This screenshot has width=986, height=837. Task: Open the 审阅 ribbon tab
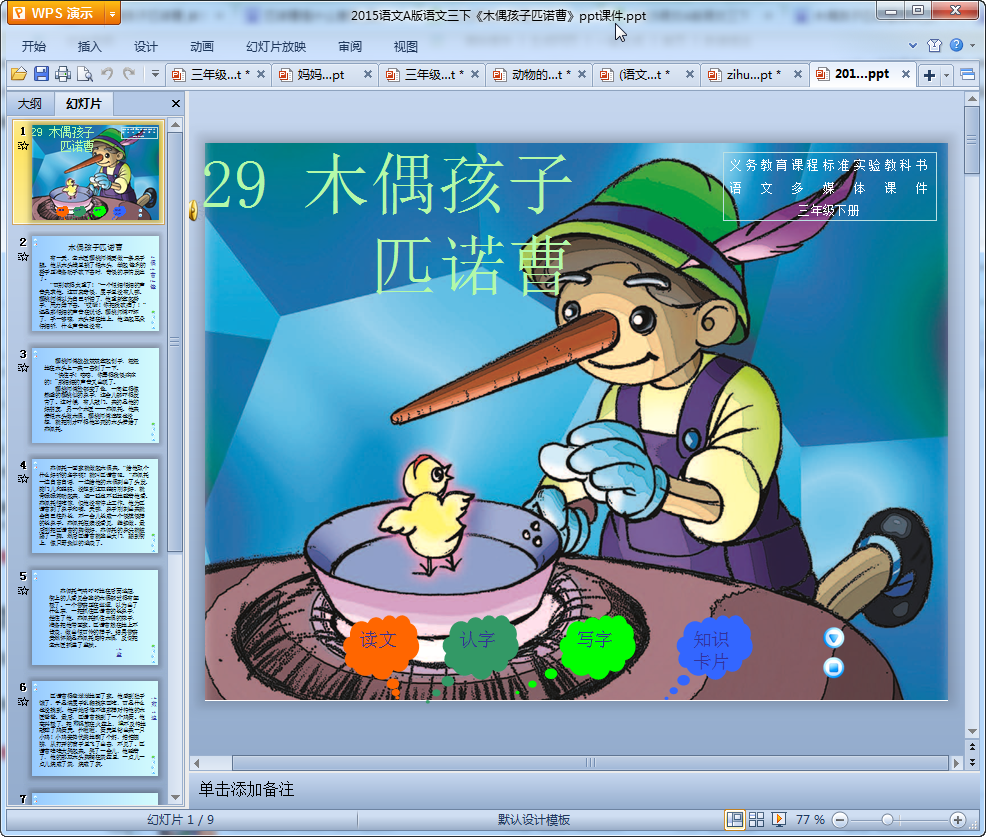tap(350, 47)
